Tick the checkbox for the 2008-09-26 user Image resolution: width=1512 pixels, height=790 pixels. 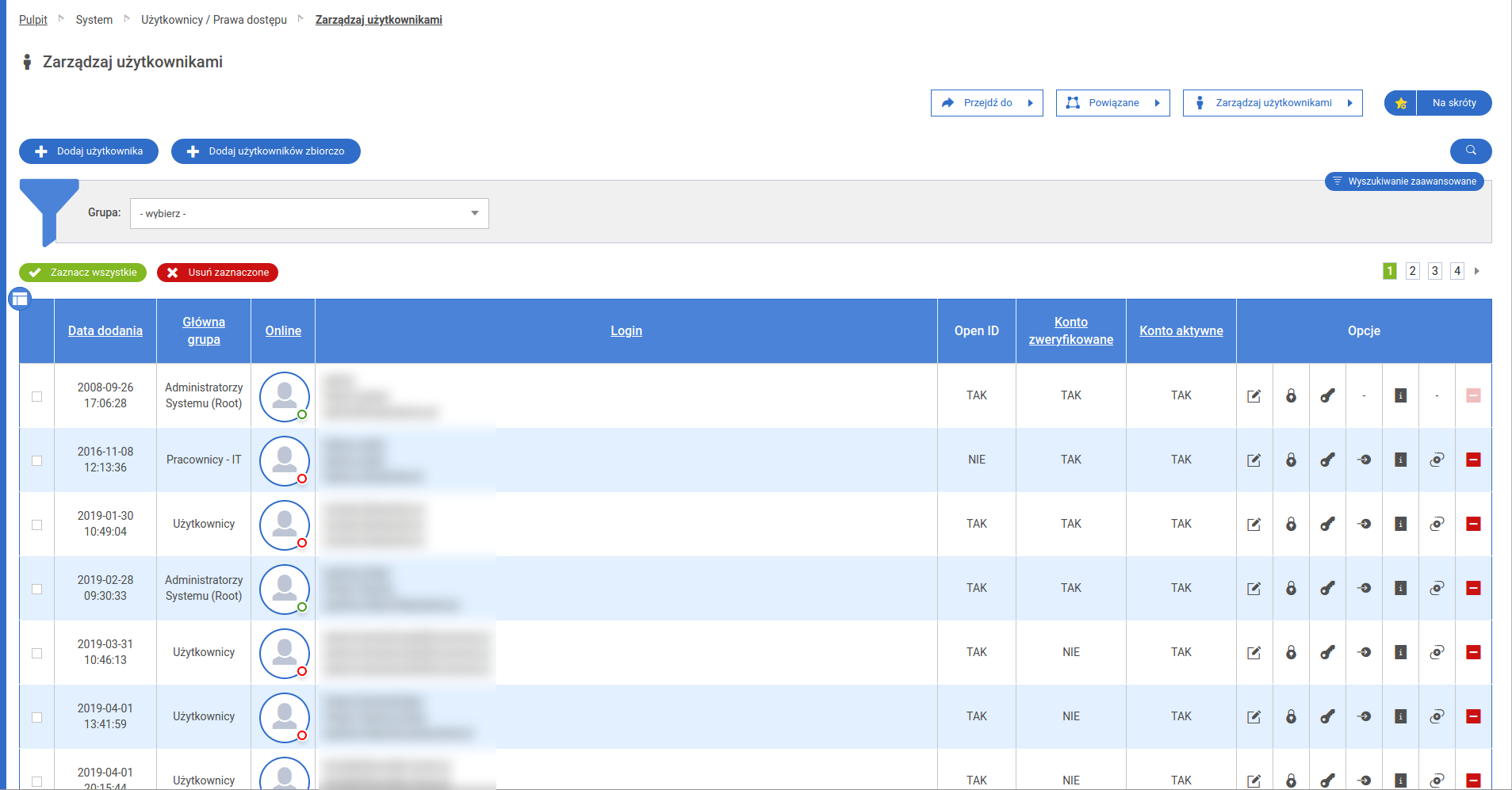click(37, 396)
